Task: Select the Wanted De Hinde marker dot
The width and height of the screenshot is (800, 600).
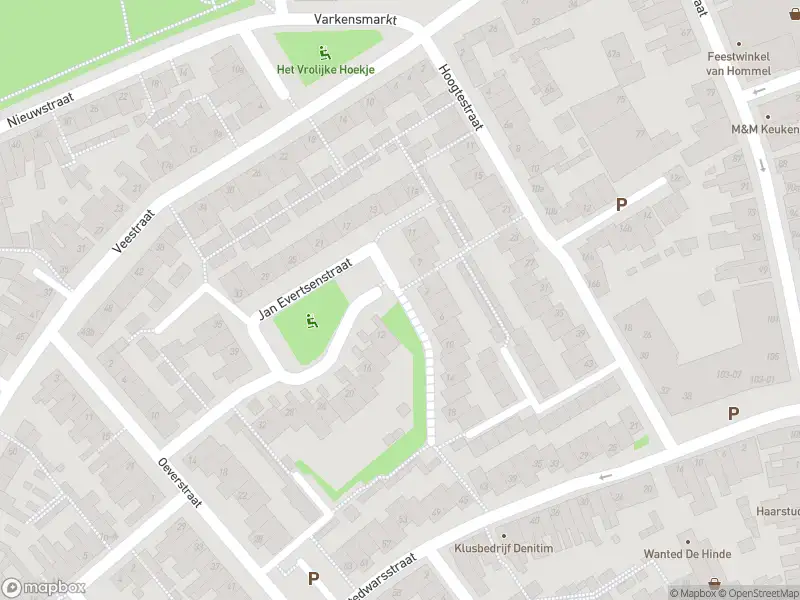Action: [x=687, y=542]
